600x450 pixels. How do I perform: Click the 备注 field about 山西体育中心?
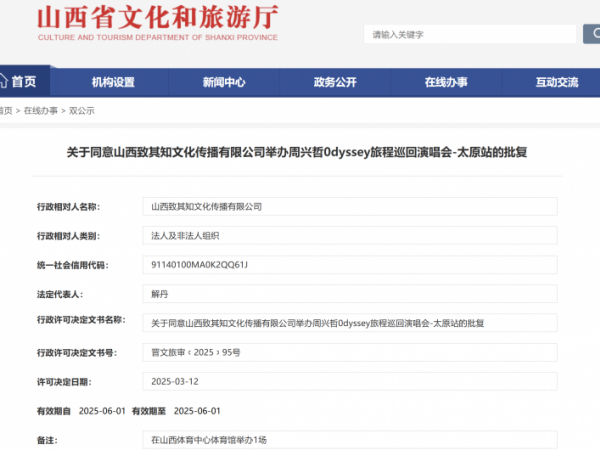[350, 439]
